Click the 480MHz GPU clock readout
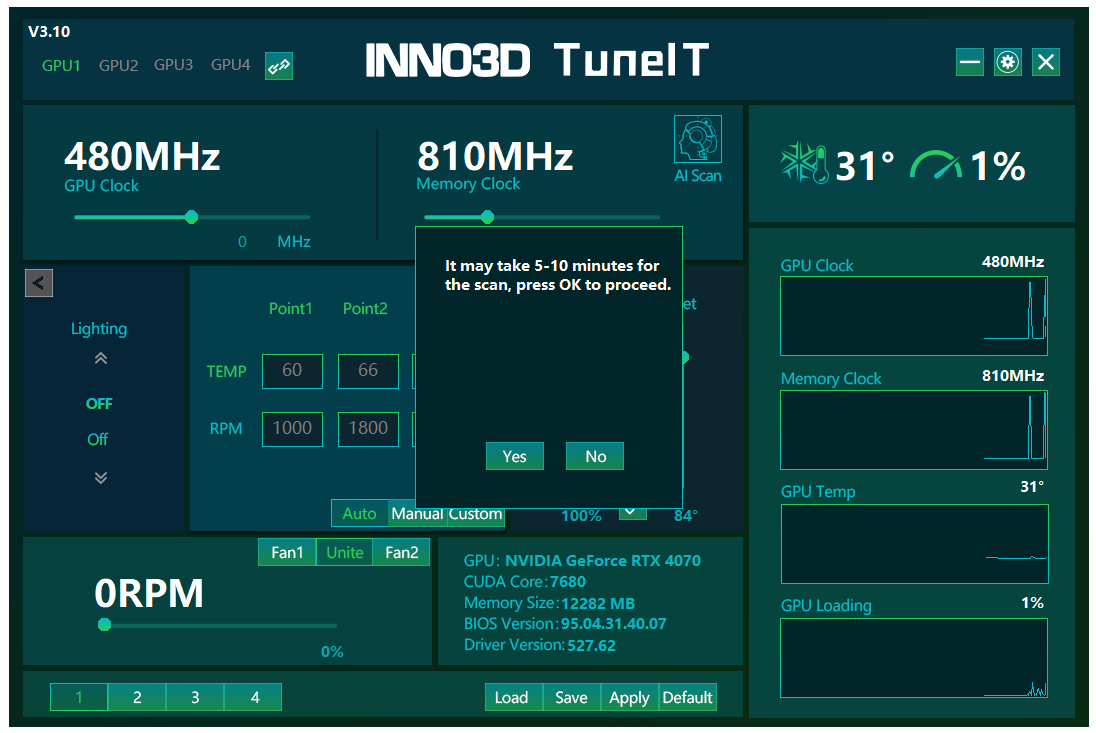 pyautogui.click(x=143, y=156)
